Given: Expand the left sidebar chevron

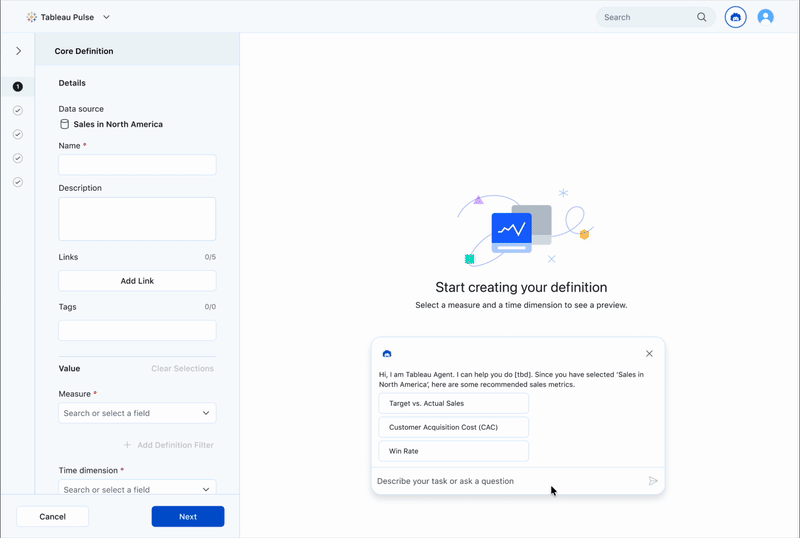Looking at the screenshot, I should [x=18, y=51].
